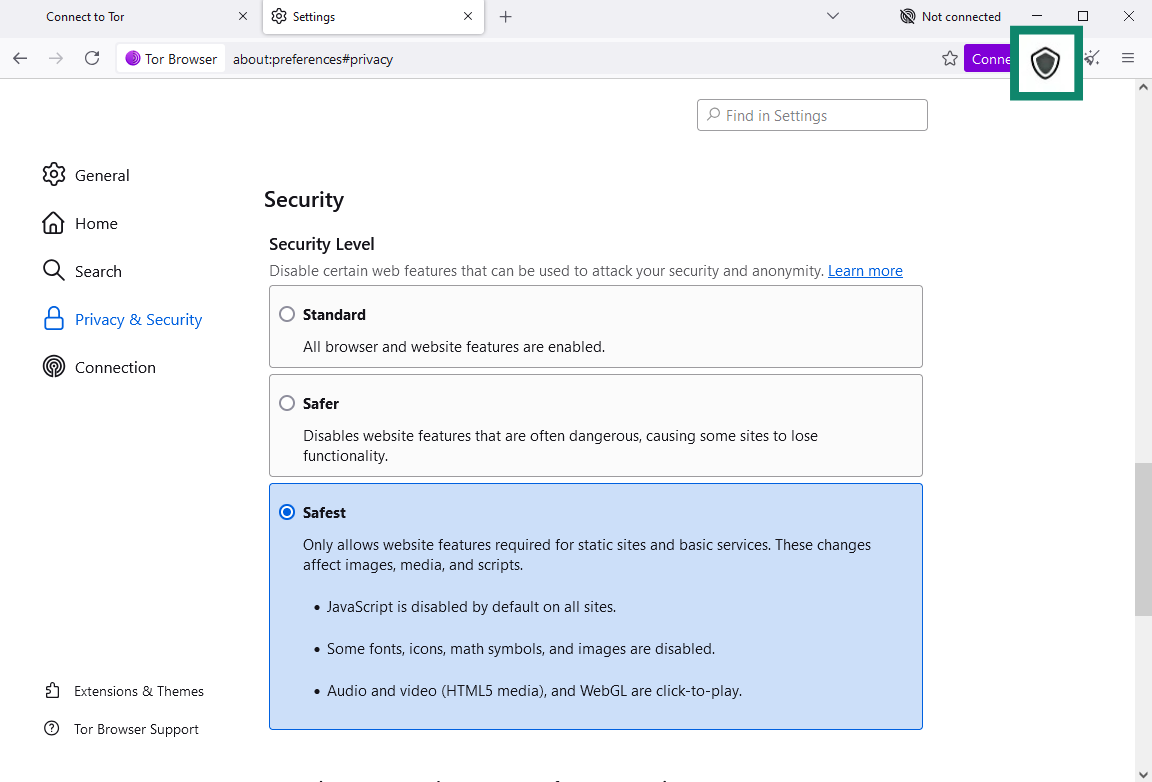This screenshot has height=782, width=1152.
Task: Click the Find in Settings search field
Action: 812,115
